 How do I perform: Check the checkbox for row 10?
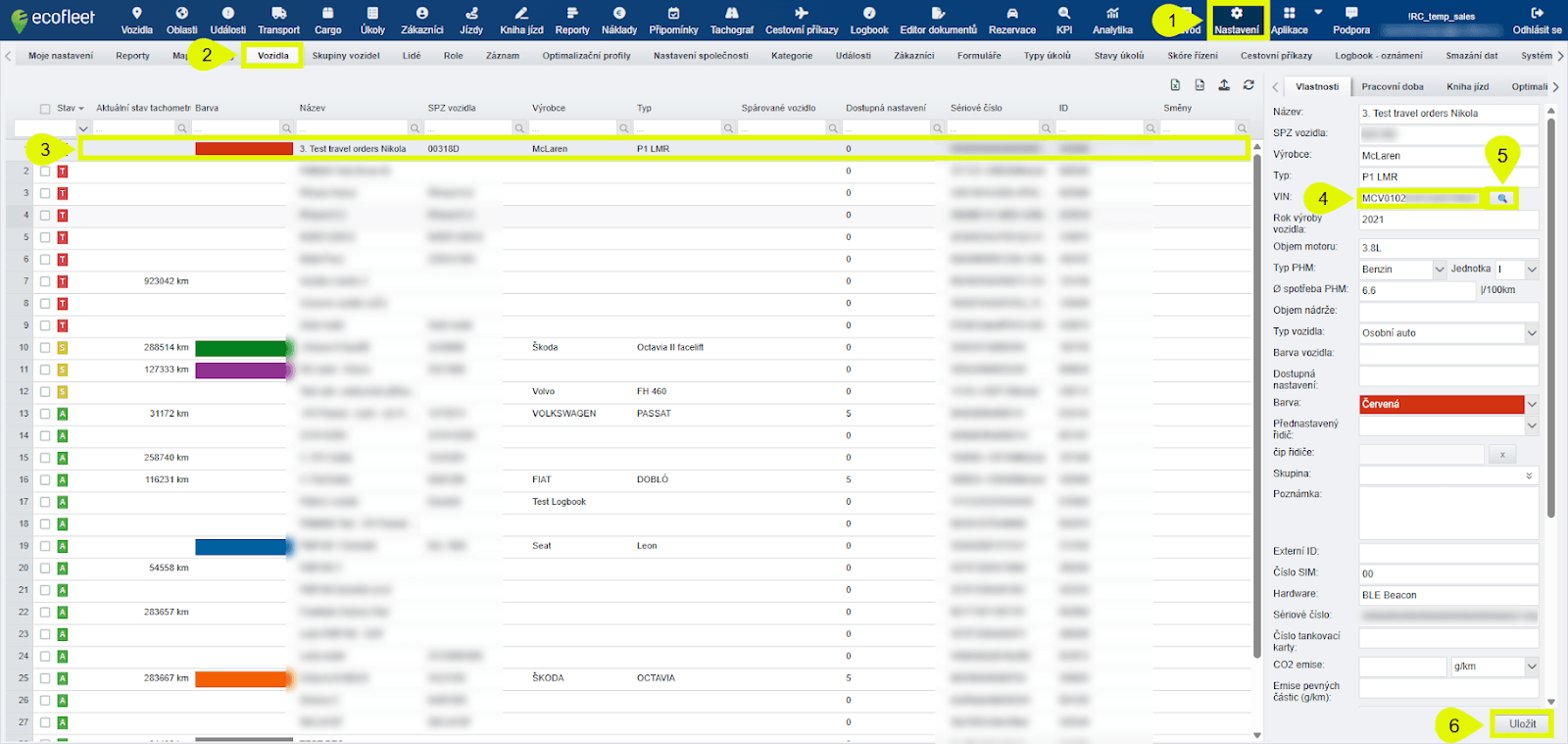tap(45, 348)
